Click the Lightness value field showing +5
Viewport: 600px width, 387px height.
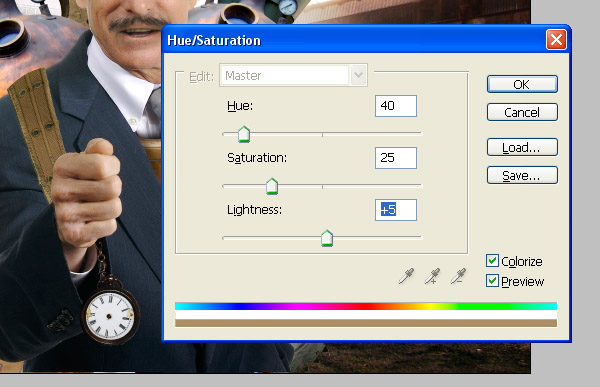[x=396, y=210]
